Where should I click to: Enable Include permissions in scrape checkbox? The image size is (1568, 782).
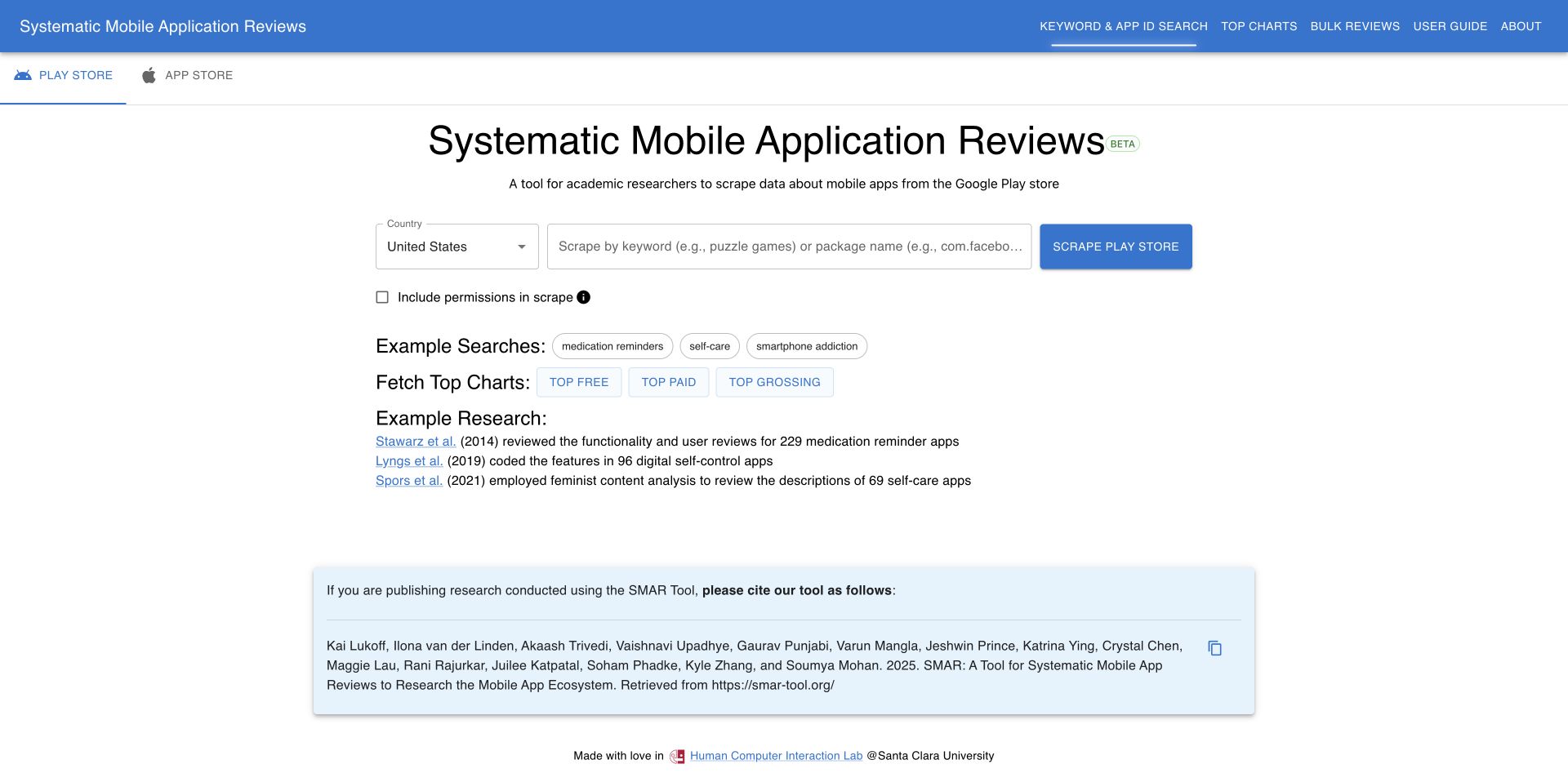(x=382, y=297)
